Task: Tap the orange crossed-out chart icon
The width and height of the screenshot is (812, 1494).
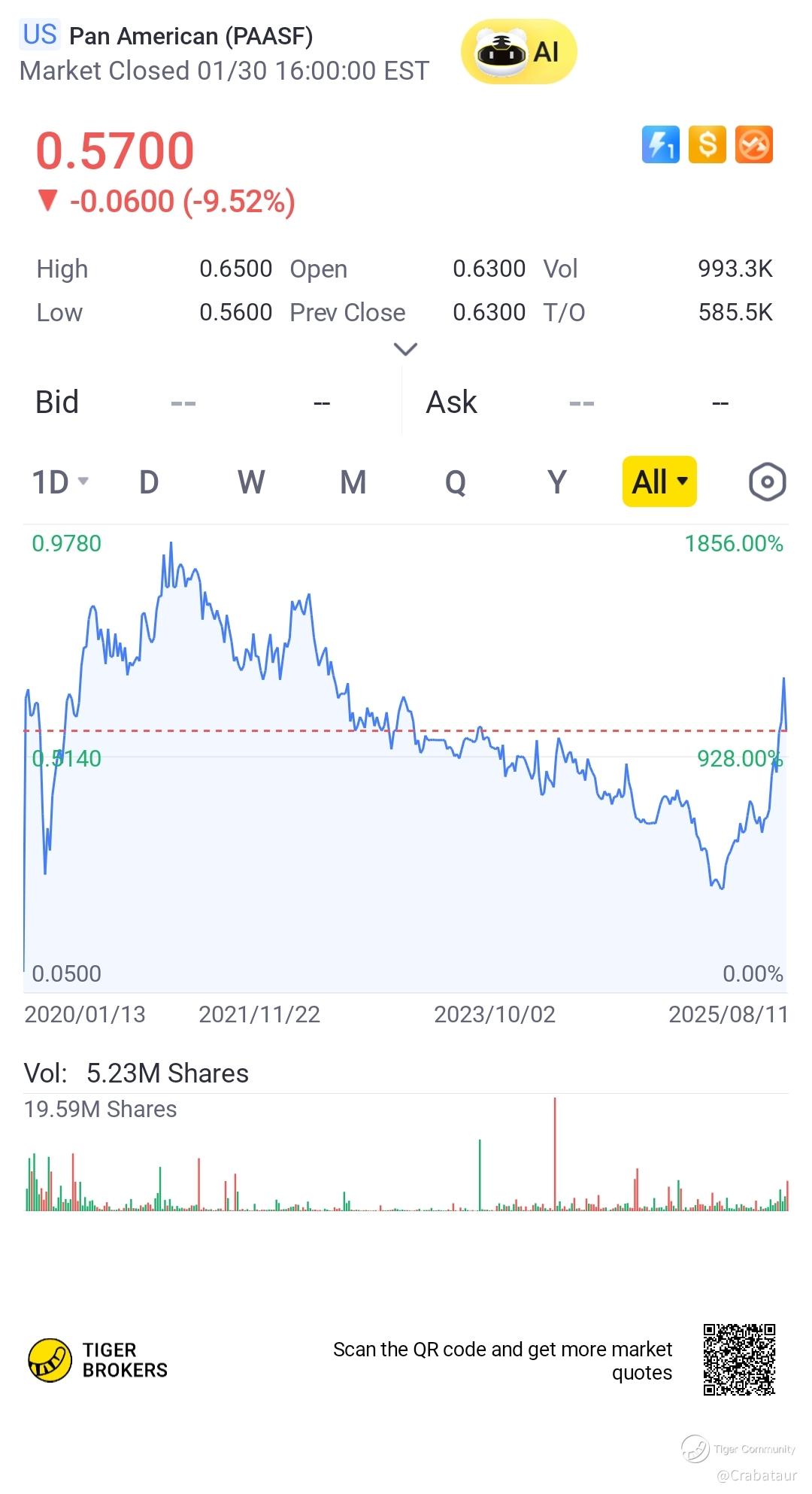Action: tap(753, 144)
